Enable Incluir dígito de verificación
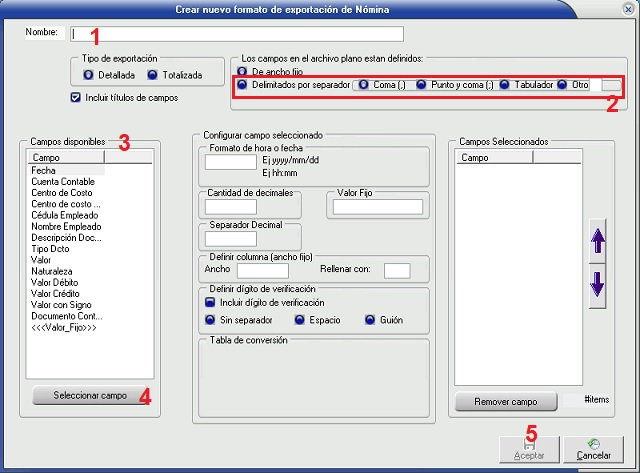 [x=210, y=302]
